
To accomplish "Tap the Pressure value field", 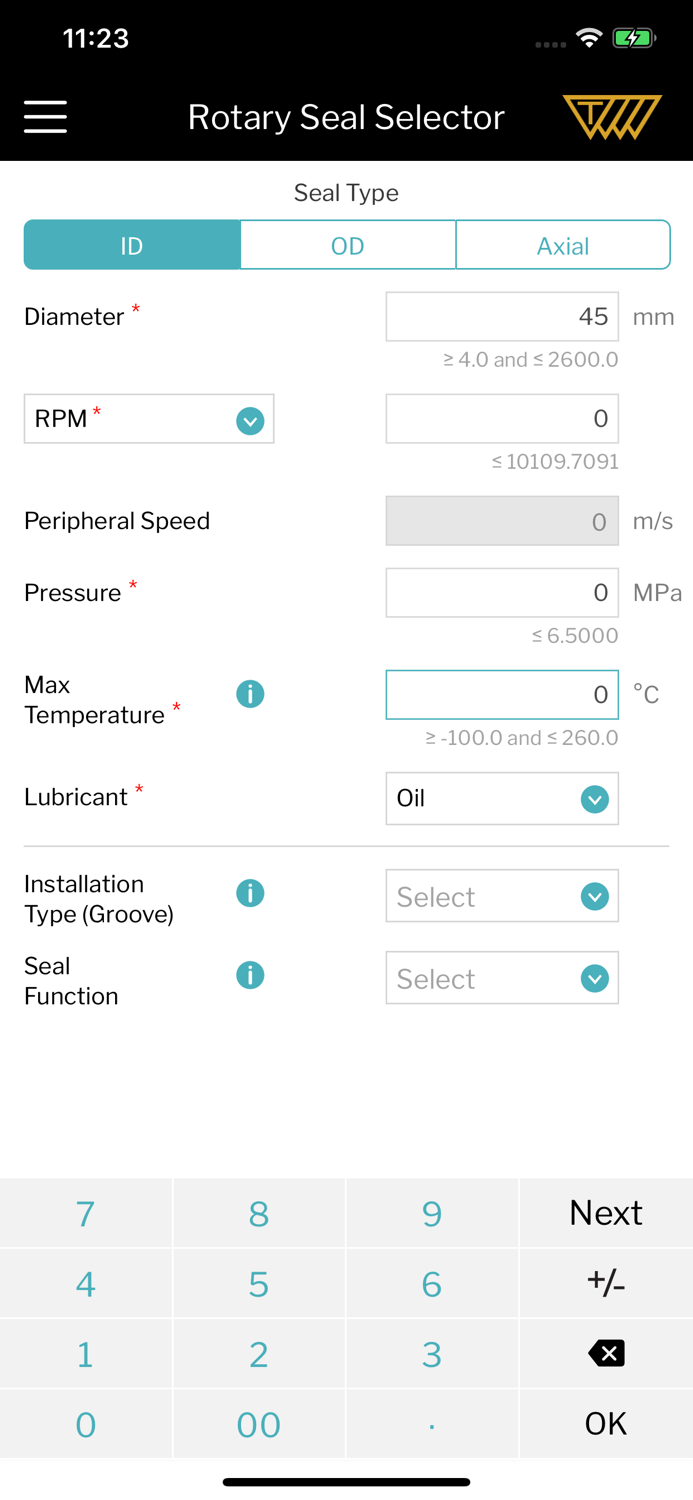I will pos(501,593).
